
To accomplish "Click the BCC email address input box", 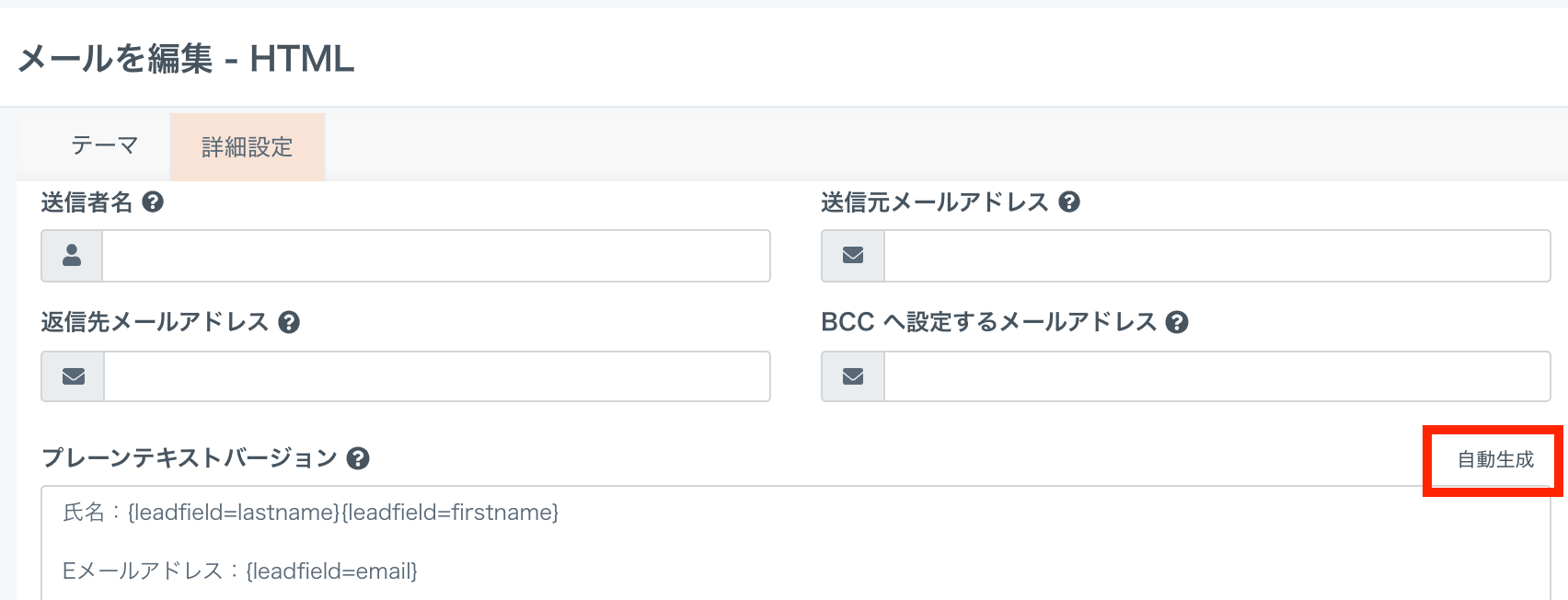I will point(1216,376).
